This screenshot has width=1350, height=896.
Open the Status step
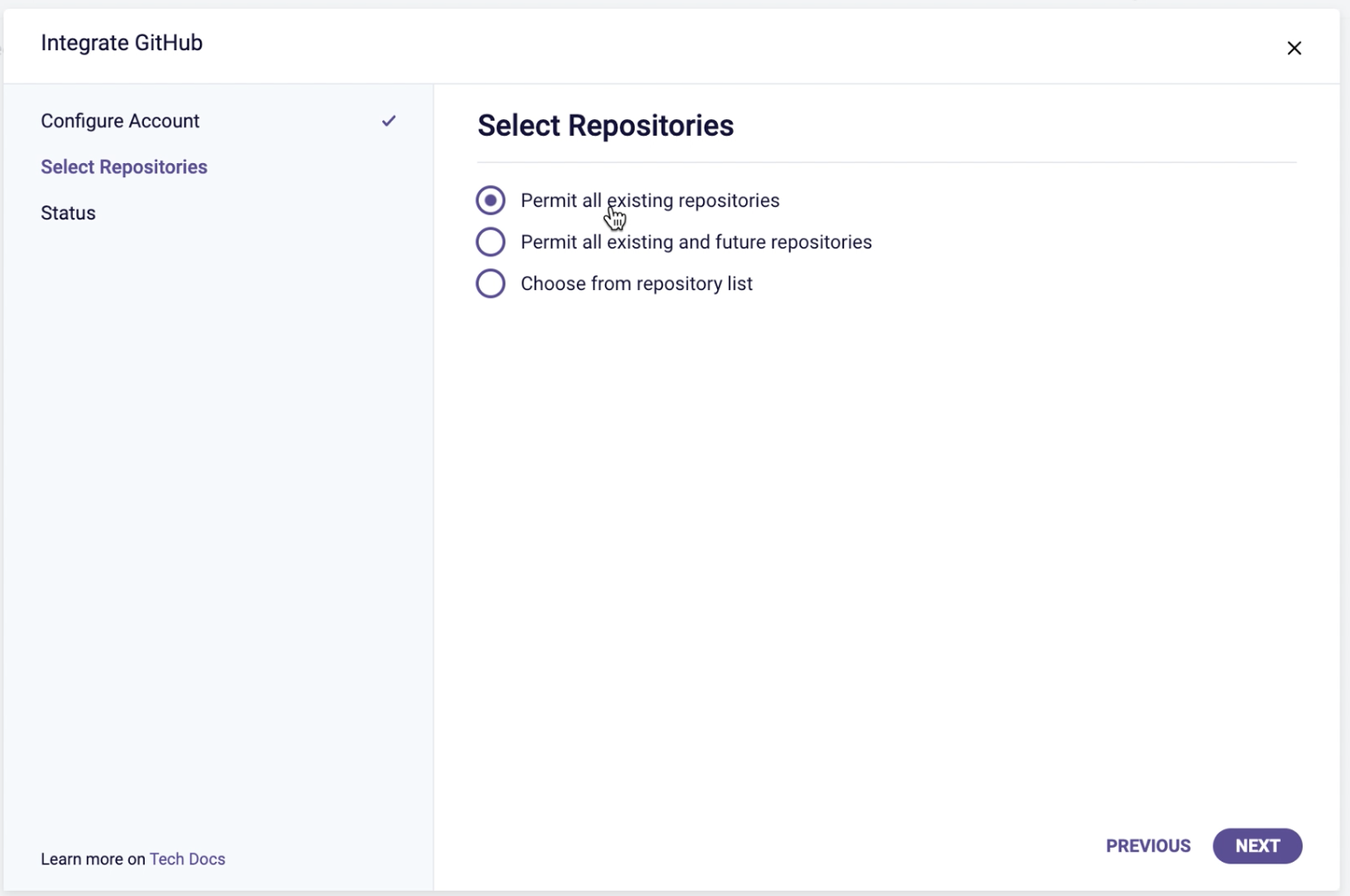(x=67, y=213)
